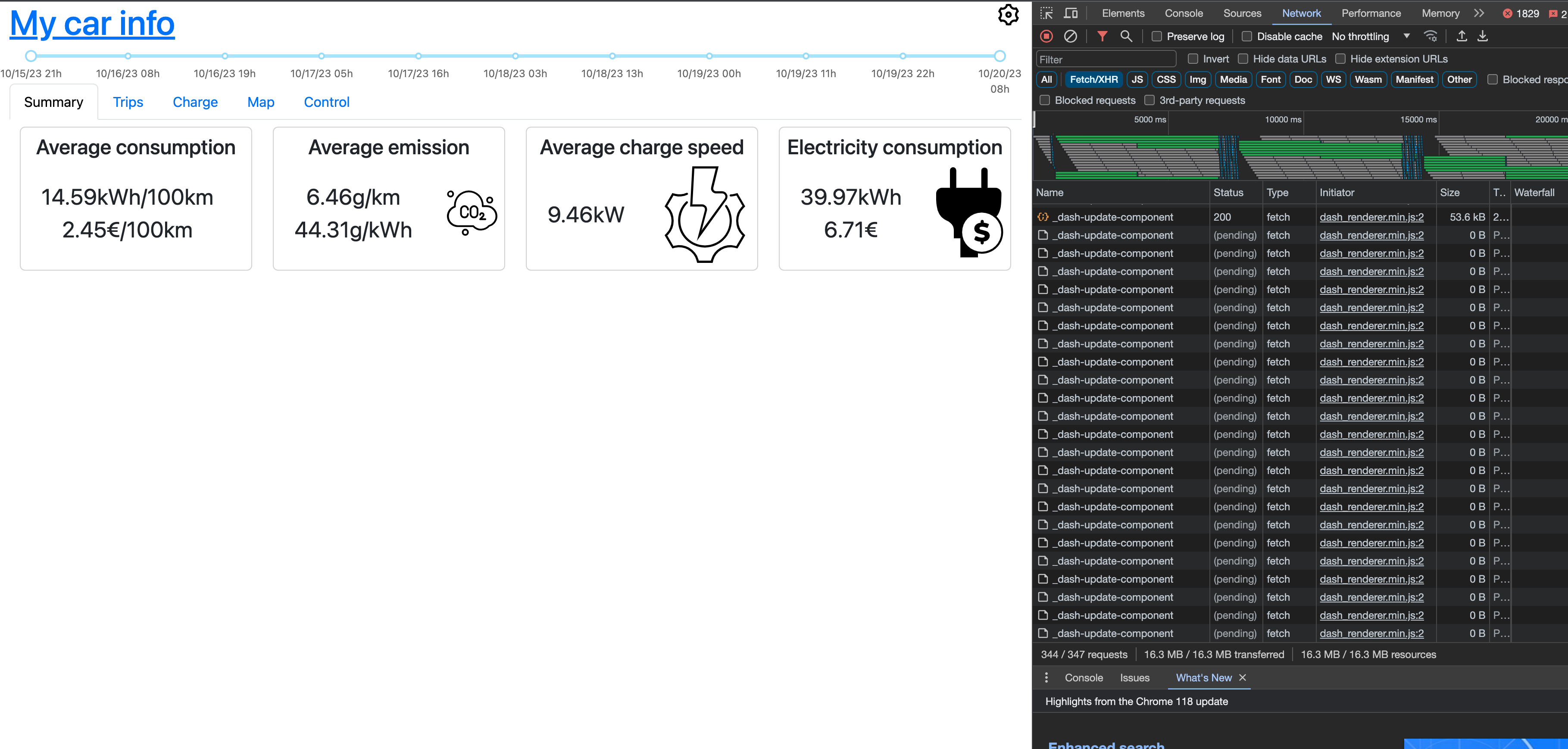Image resolution: width=1568 pixels, height=749 pixels.
Task: Clear the network log
Action: [x=1071, y=36]
